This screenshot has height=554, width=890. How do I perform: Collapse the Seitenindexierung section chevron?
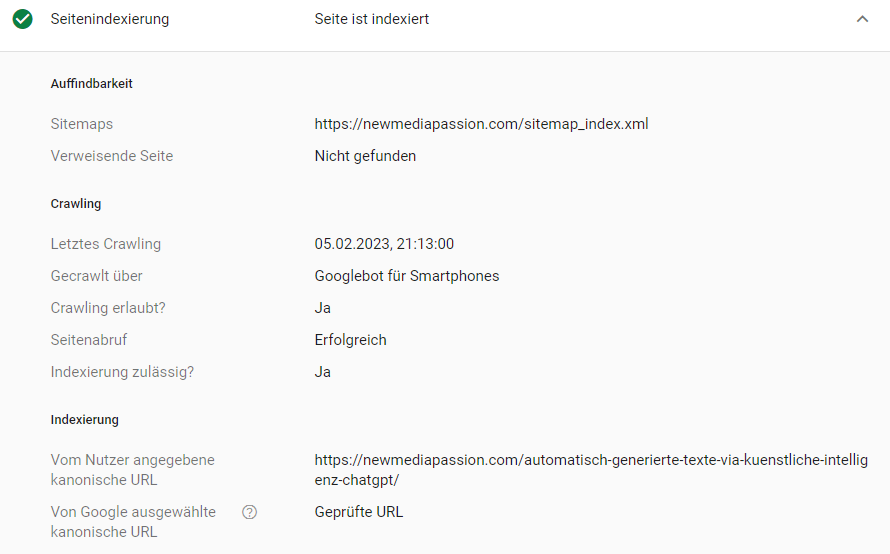pos(862,19)
